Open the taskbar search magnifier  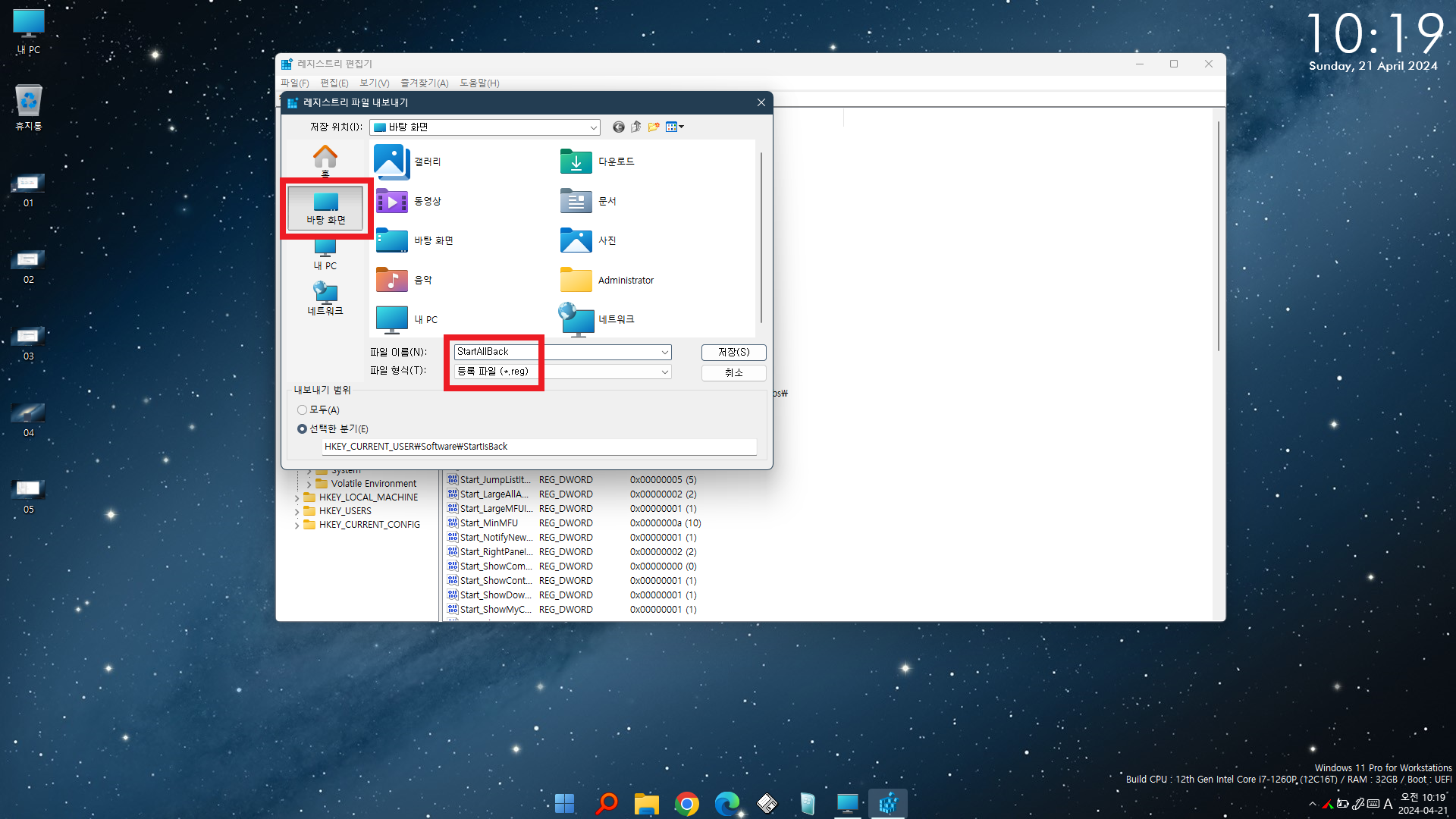click(x=606, y=803)
